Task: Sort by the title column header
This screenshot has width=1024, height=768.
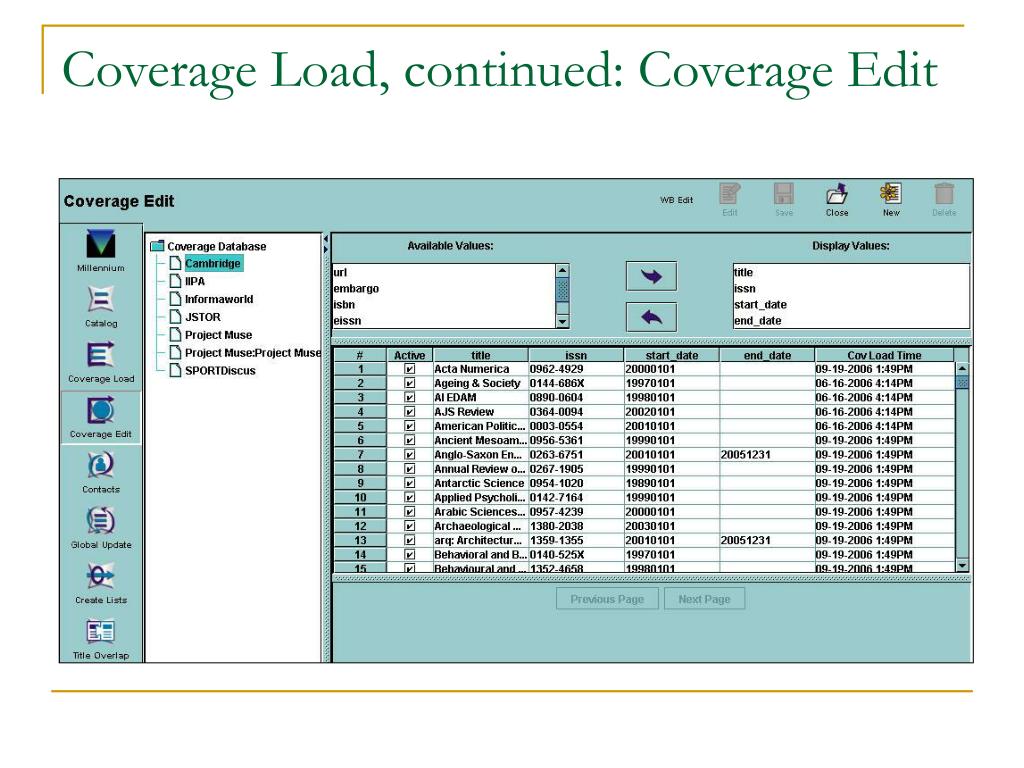Action: [x=481, y=355]
